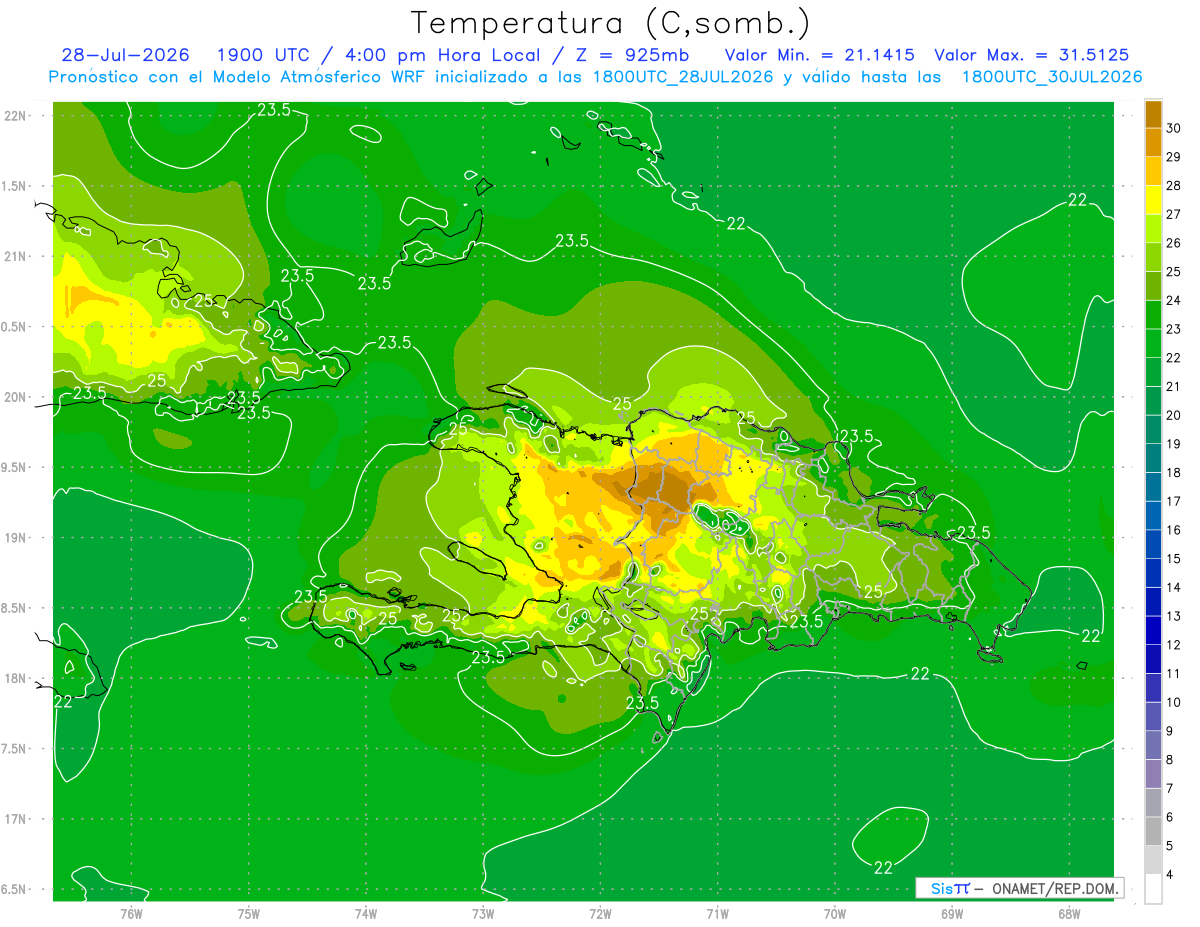
Task: Click the legend swatch between 29 and 30
Action: pos(1153,143)
